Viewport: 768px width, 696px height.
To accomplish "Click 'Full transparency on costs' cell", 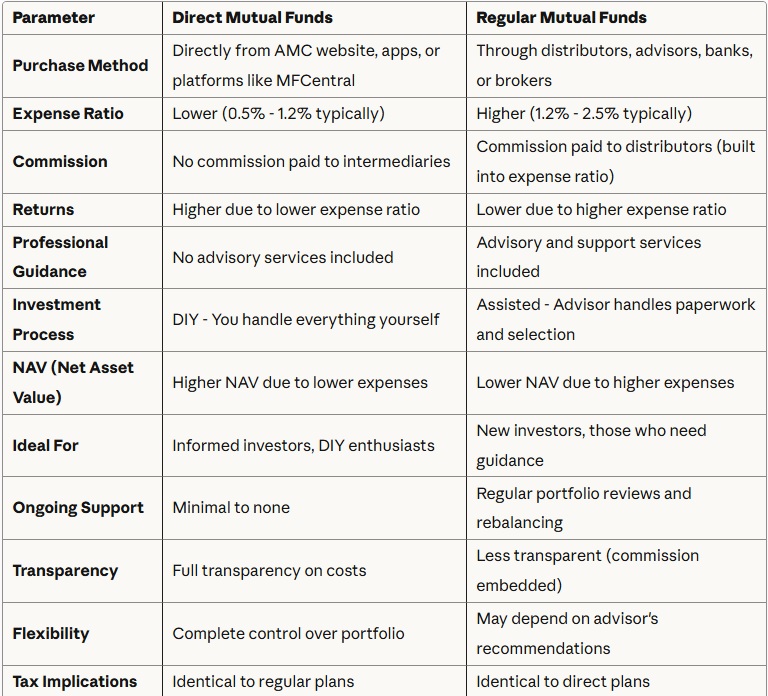I will coord(269,570).
